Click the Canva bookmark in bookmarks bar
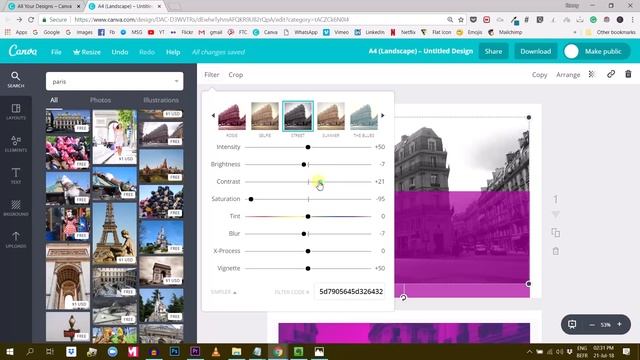 point(265,32)
